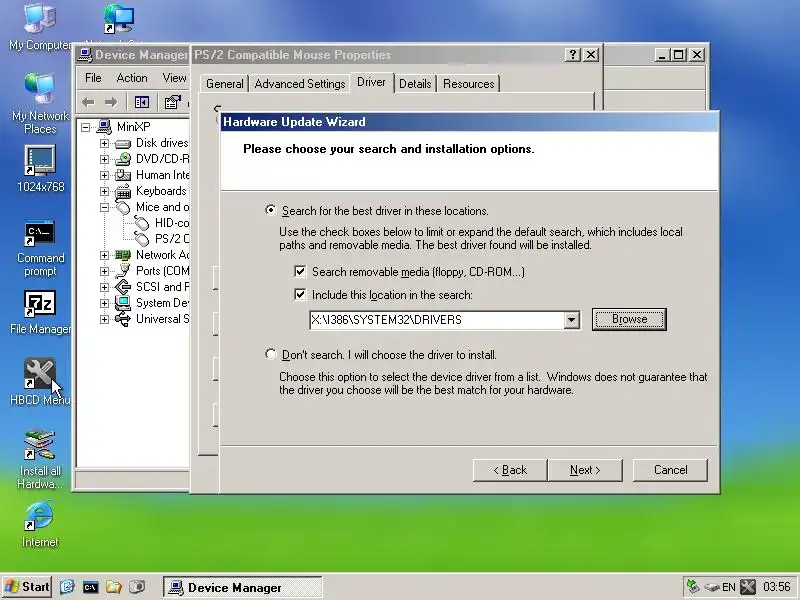The image size is (800, 600).
Task: Expand Keyboards tree node
Action: [x=104, y=191]
